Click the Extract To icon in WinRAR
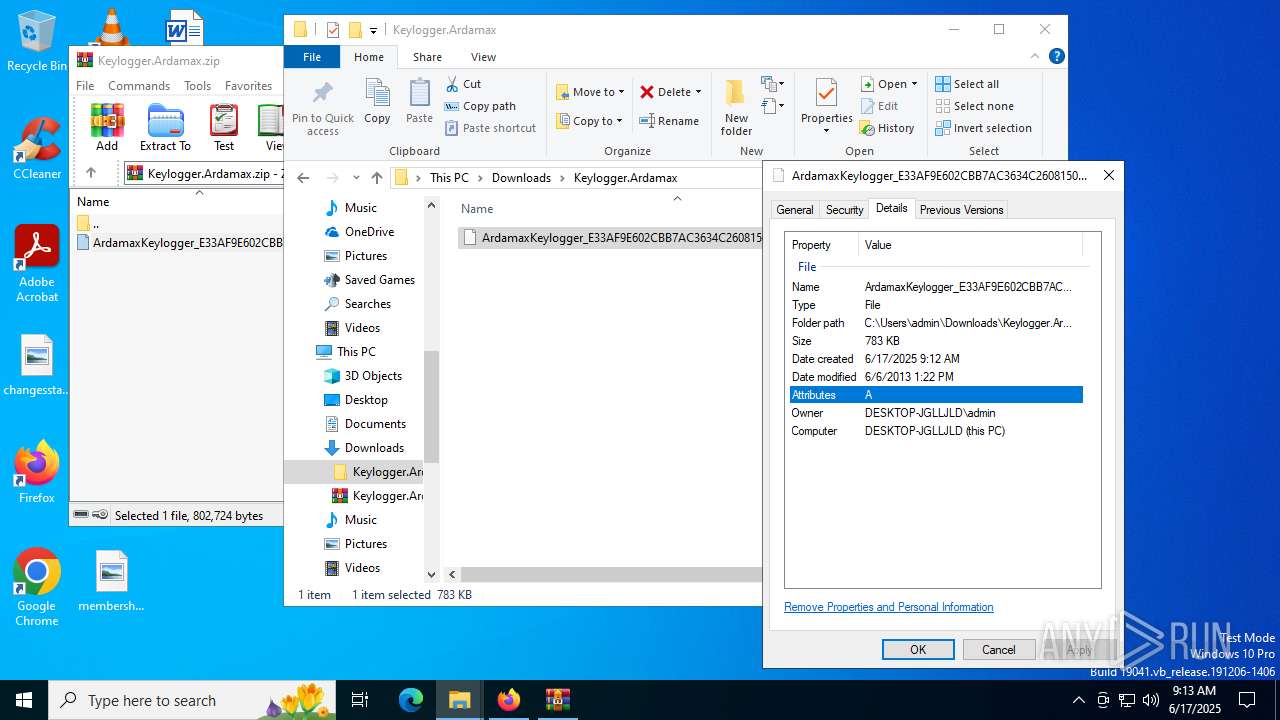Image resolution: width=1280 pixels, height=720 pixels. point(165,127)
